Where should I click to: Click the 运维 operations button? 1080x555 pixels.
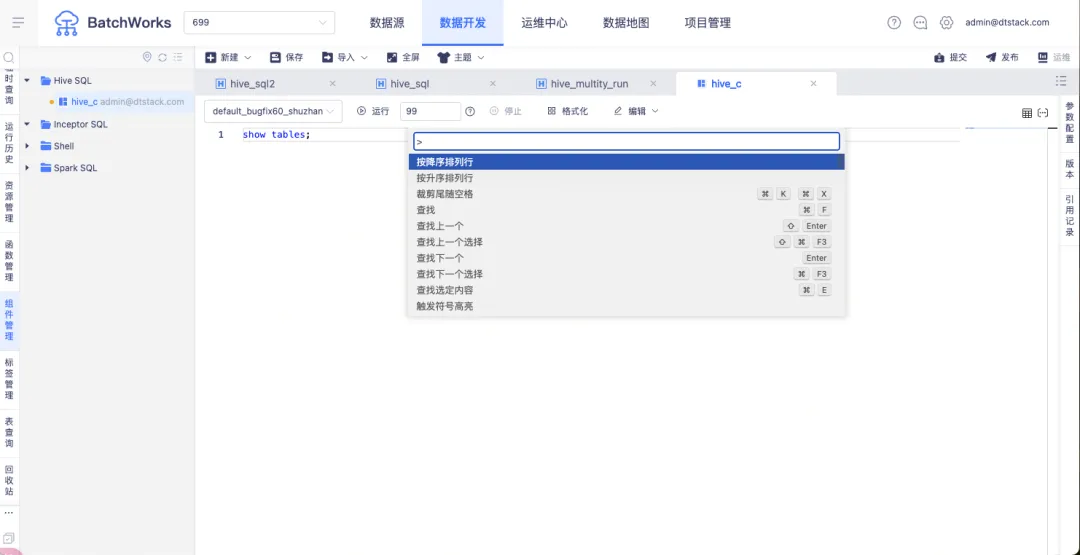click(1054, 57)
